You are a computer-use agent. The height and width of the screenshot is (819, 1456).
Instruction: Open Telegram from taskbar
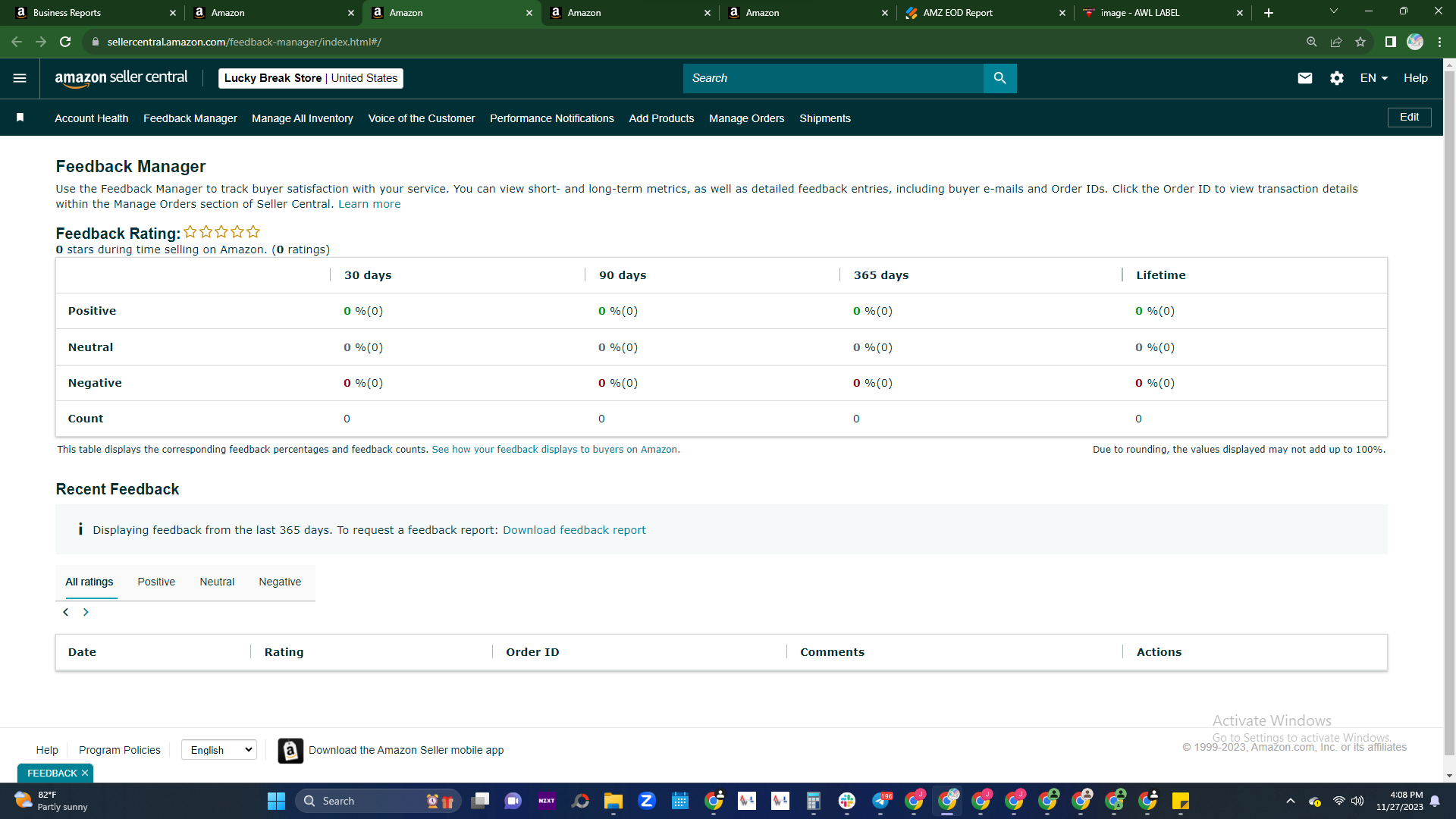point(882,801)
